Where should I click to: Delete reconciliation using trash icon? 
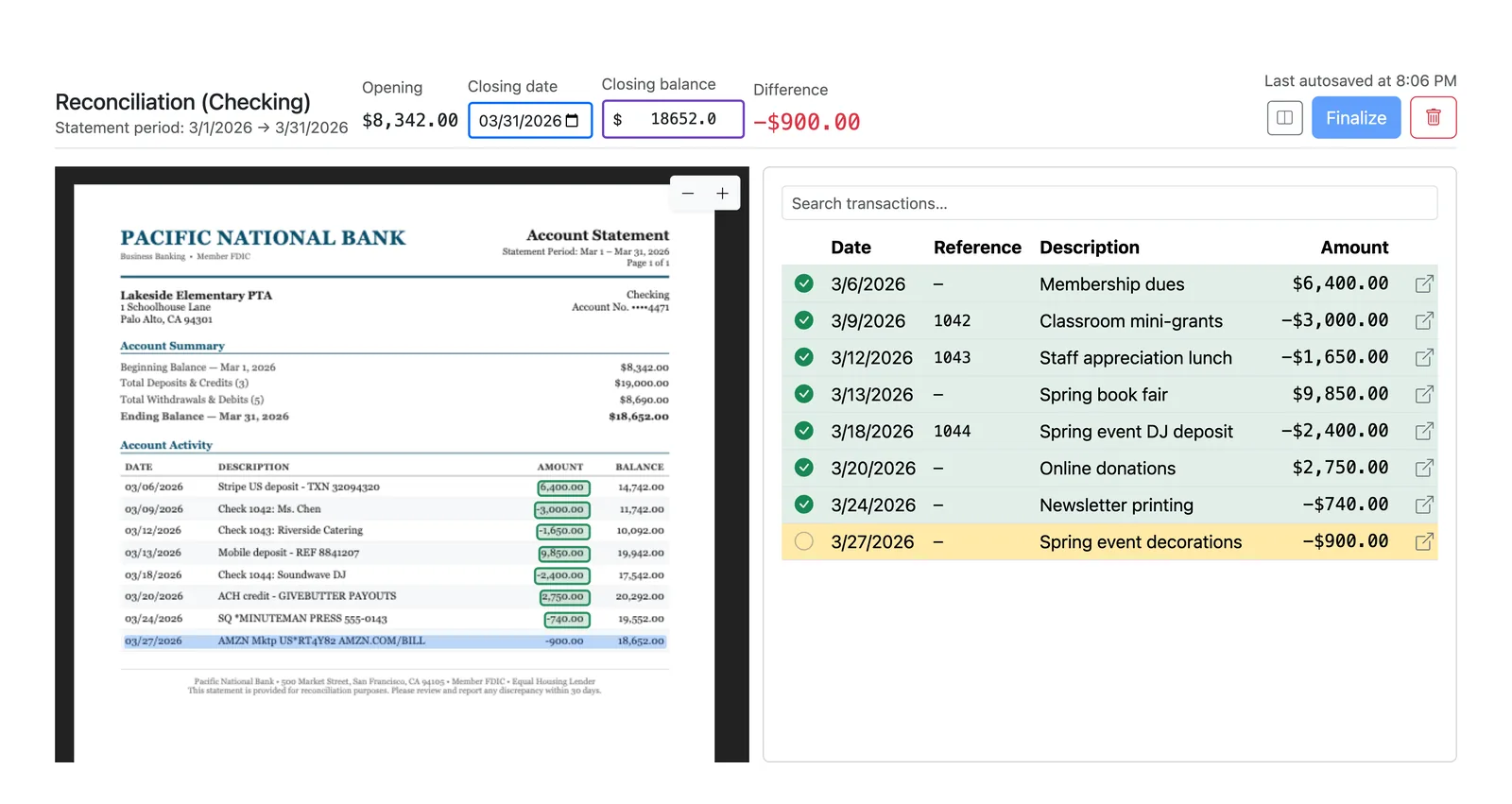point(1433,118)
